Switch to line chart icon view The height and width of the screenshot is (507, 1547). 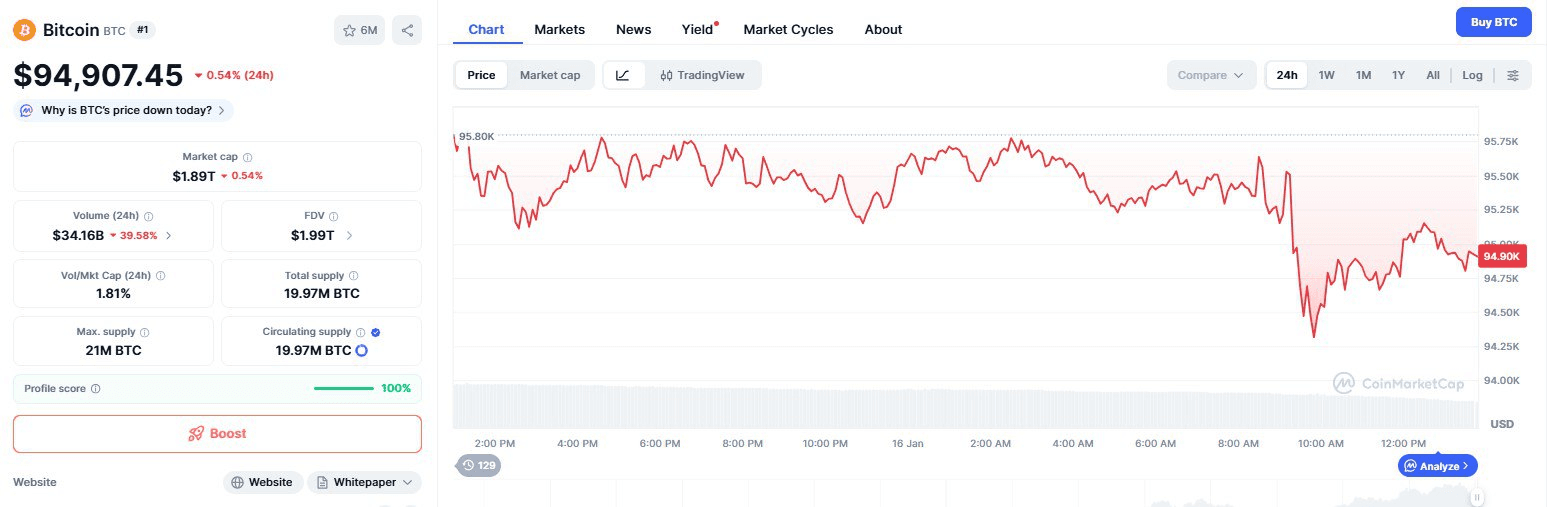click(623, 75)
